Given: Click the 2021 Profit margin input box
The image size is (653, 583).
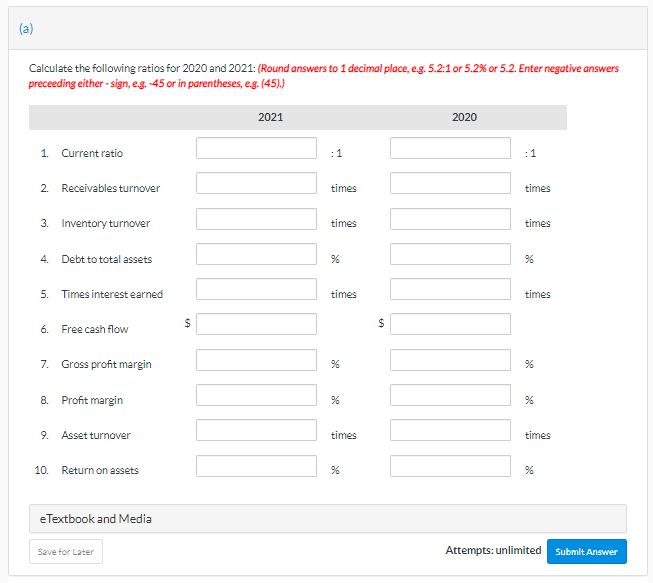Looking at the screenshot, I should click(256, 395).
